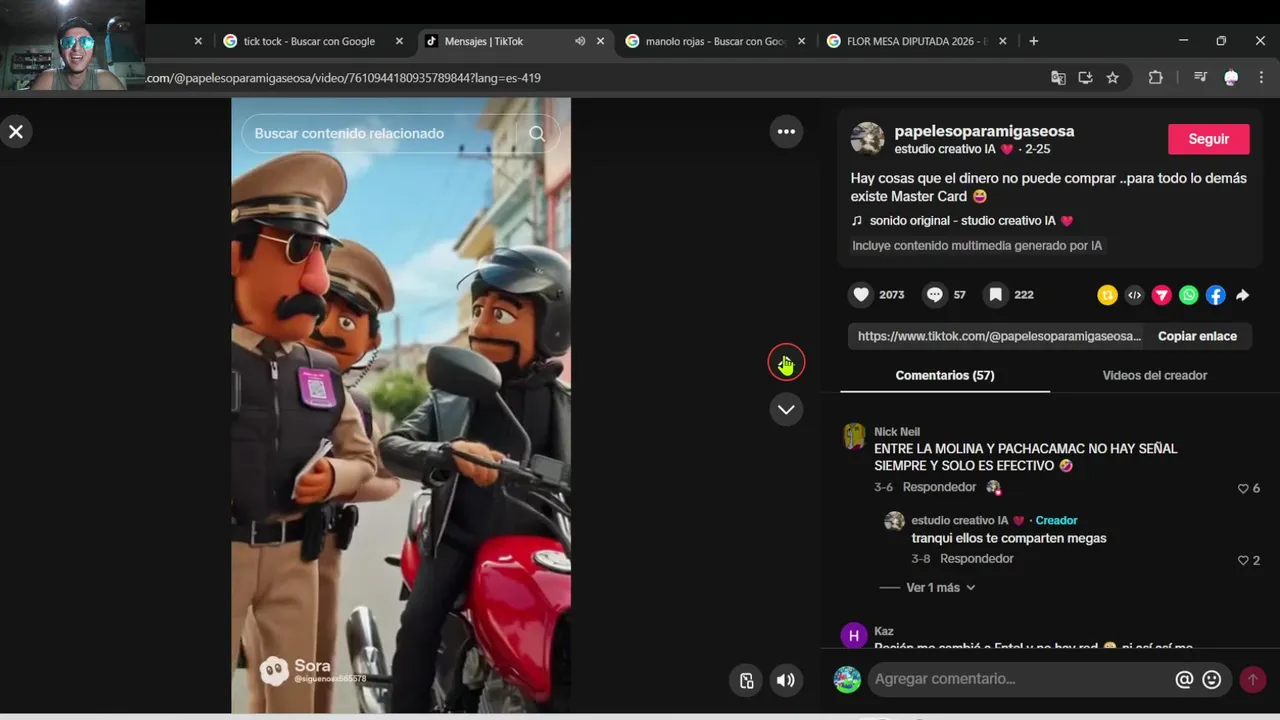
Task: Like the creator's reply comment
Action: point(1243,561)
